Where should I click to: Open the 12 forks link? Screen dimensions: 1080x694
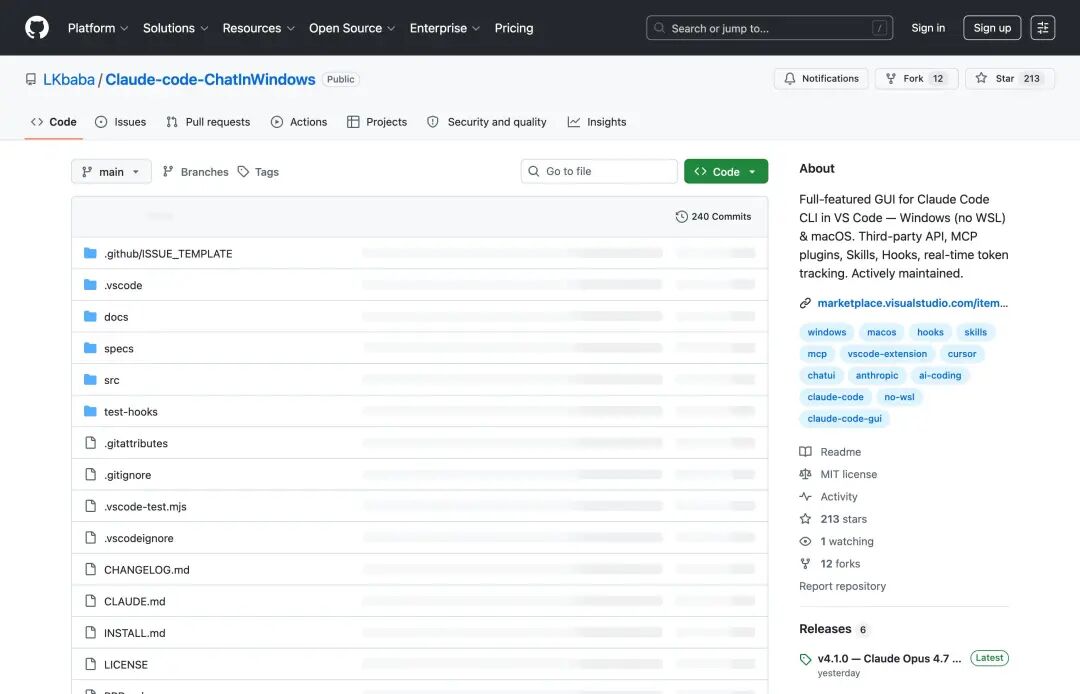tap(840, 564)
